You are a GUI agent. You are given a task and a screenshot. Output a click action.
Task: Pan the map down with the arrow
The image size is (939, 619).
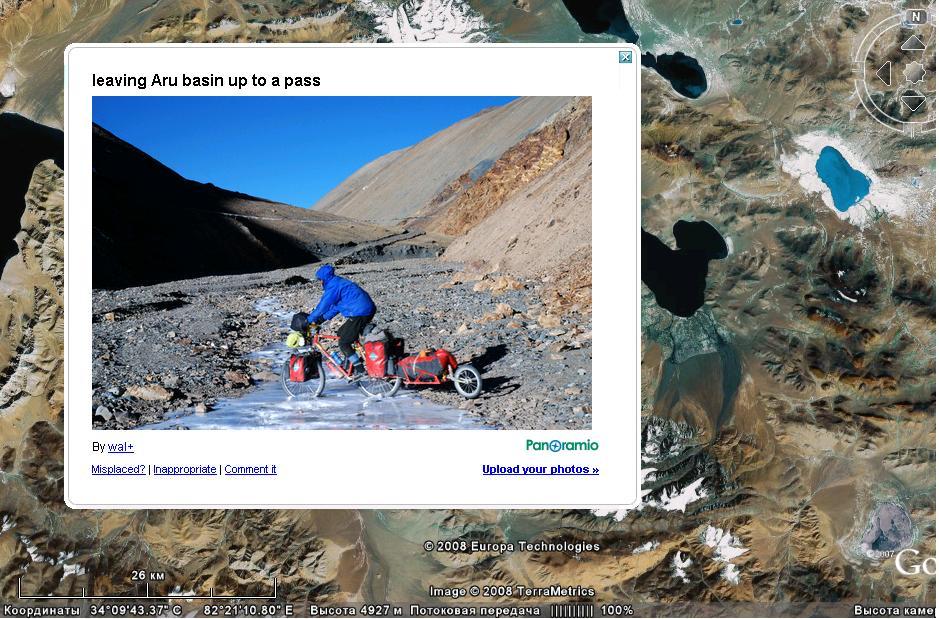click(x=913, y=103)
